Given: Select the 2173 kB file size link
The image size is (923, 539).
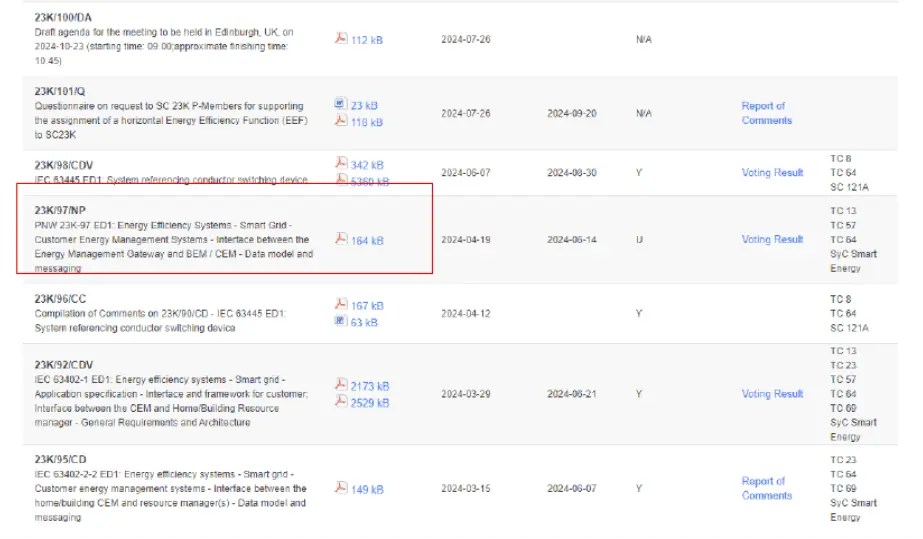Looking at the screenshot, I should (x=370, y=386).
